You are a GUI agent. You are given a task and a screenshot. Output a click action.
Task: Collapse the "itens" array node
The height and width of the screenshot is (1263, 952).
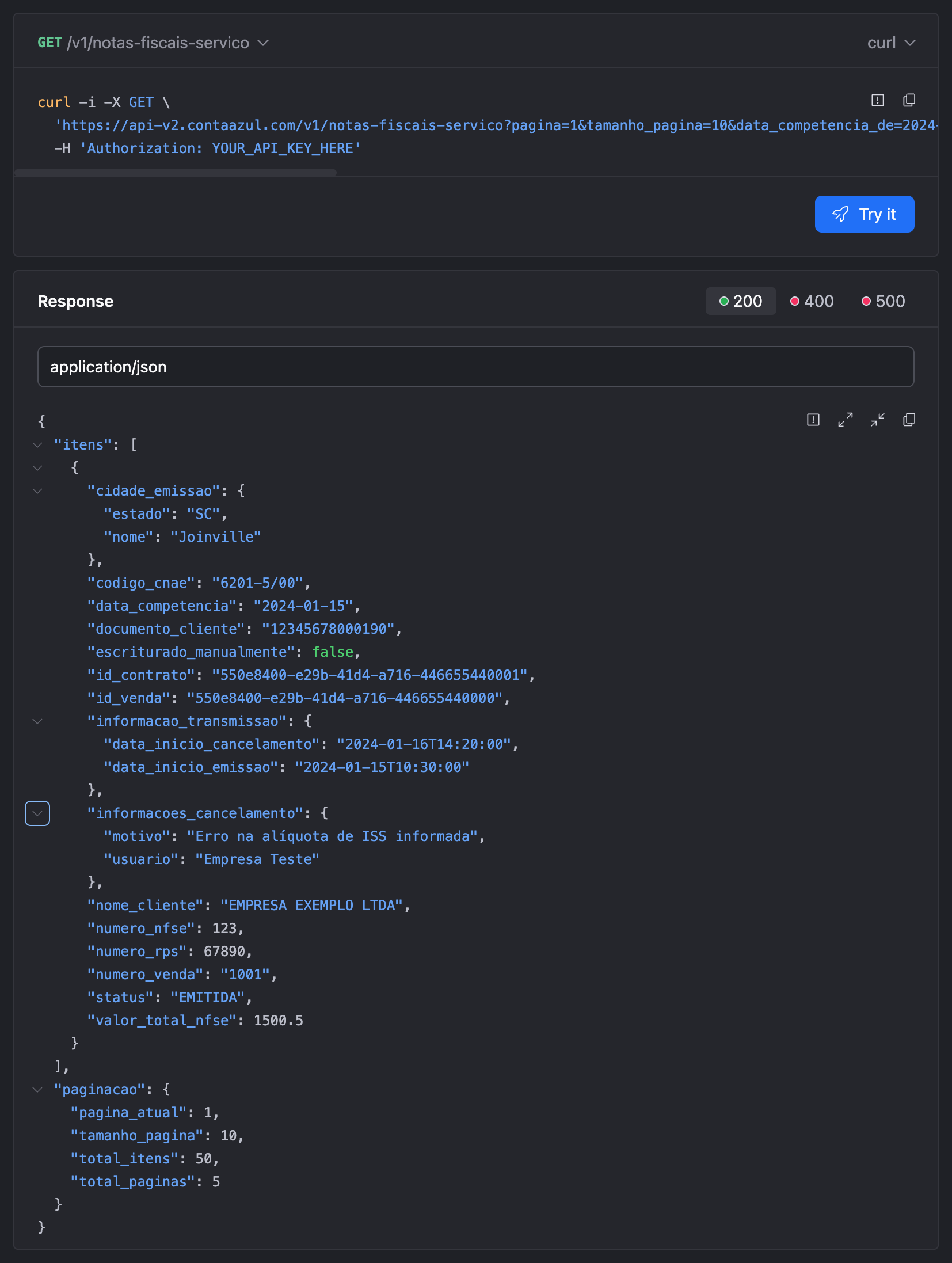click(37, 445)
